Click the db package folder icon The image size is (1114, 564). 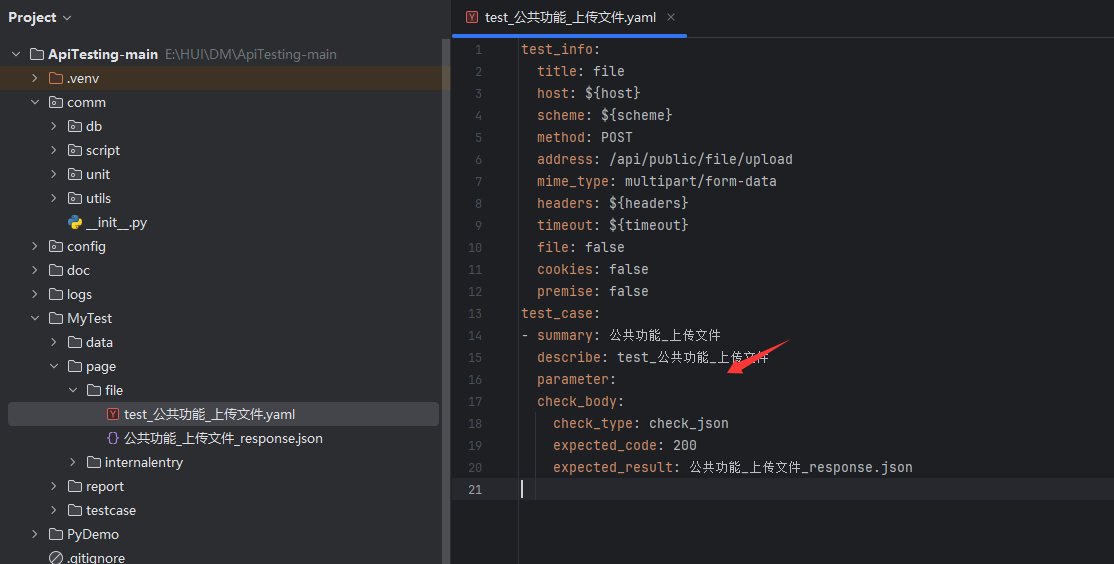coord(75,126)
